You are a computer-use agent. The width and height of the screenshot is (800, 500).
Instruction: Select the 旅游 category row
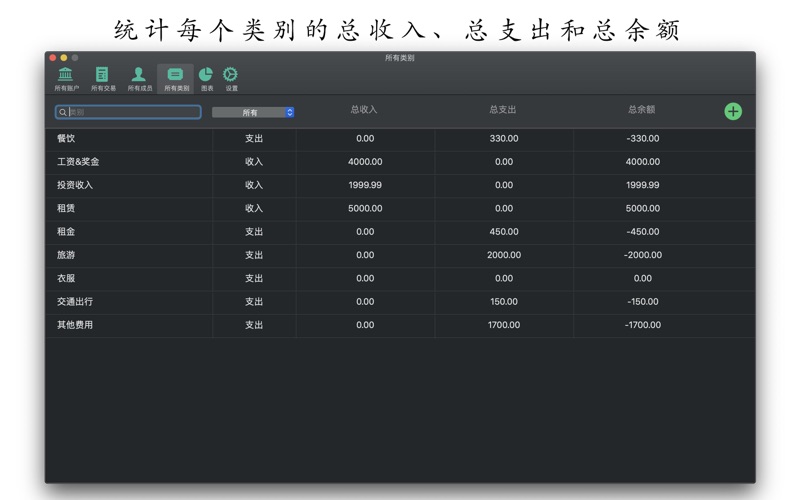(x=400, y=255)
